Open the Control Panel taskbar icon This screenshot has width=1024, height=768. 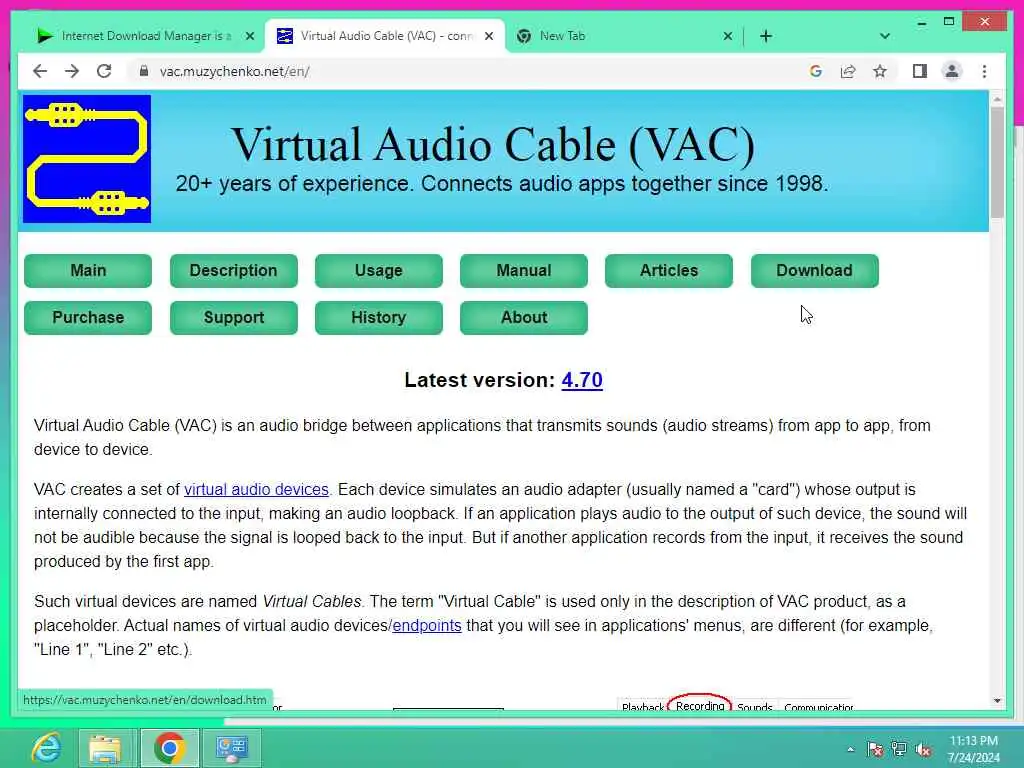pos(231,748)
